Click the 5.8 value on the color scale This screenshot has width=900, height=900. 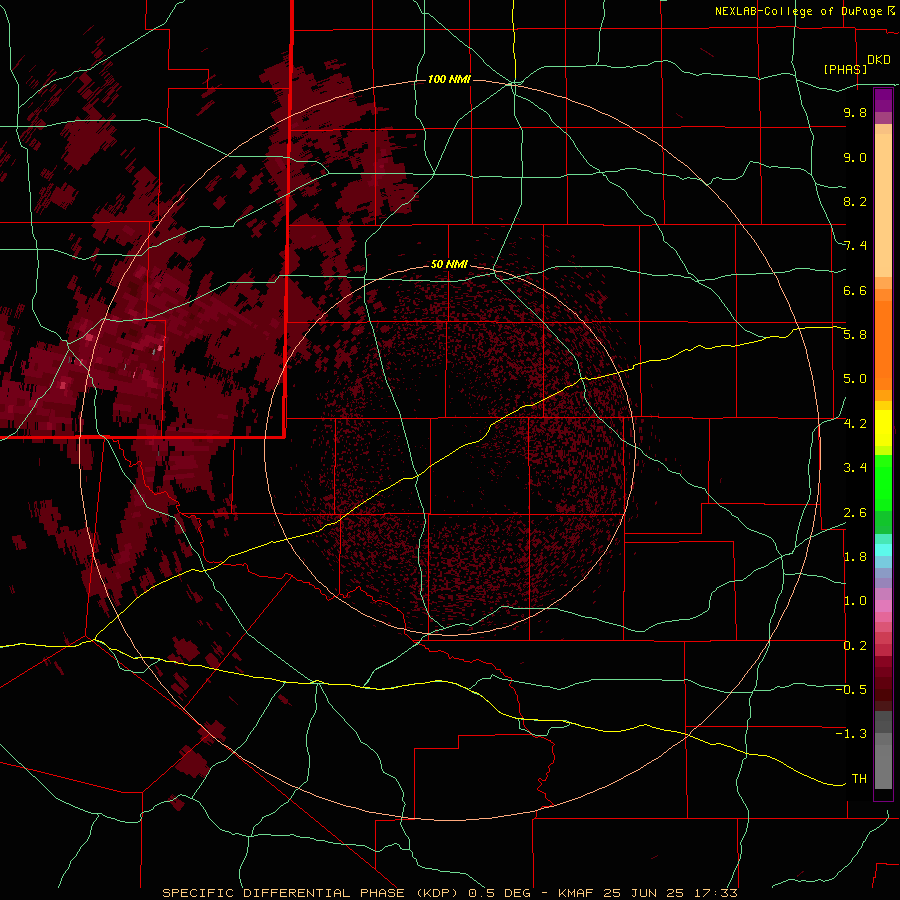[855, 335]
